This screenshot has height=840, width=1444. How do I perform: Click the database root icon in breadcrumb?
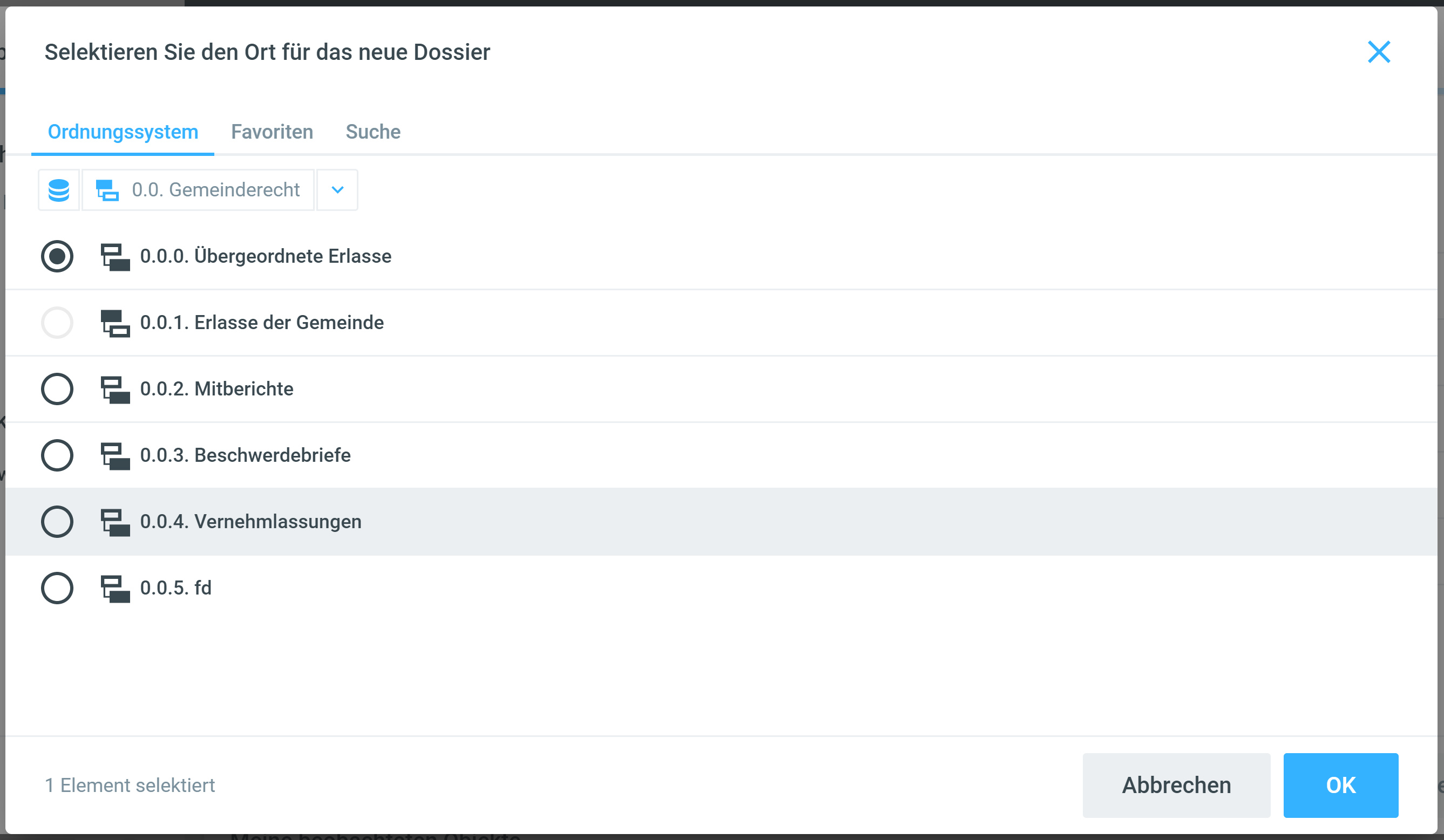(x=58, y=190)
